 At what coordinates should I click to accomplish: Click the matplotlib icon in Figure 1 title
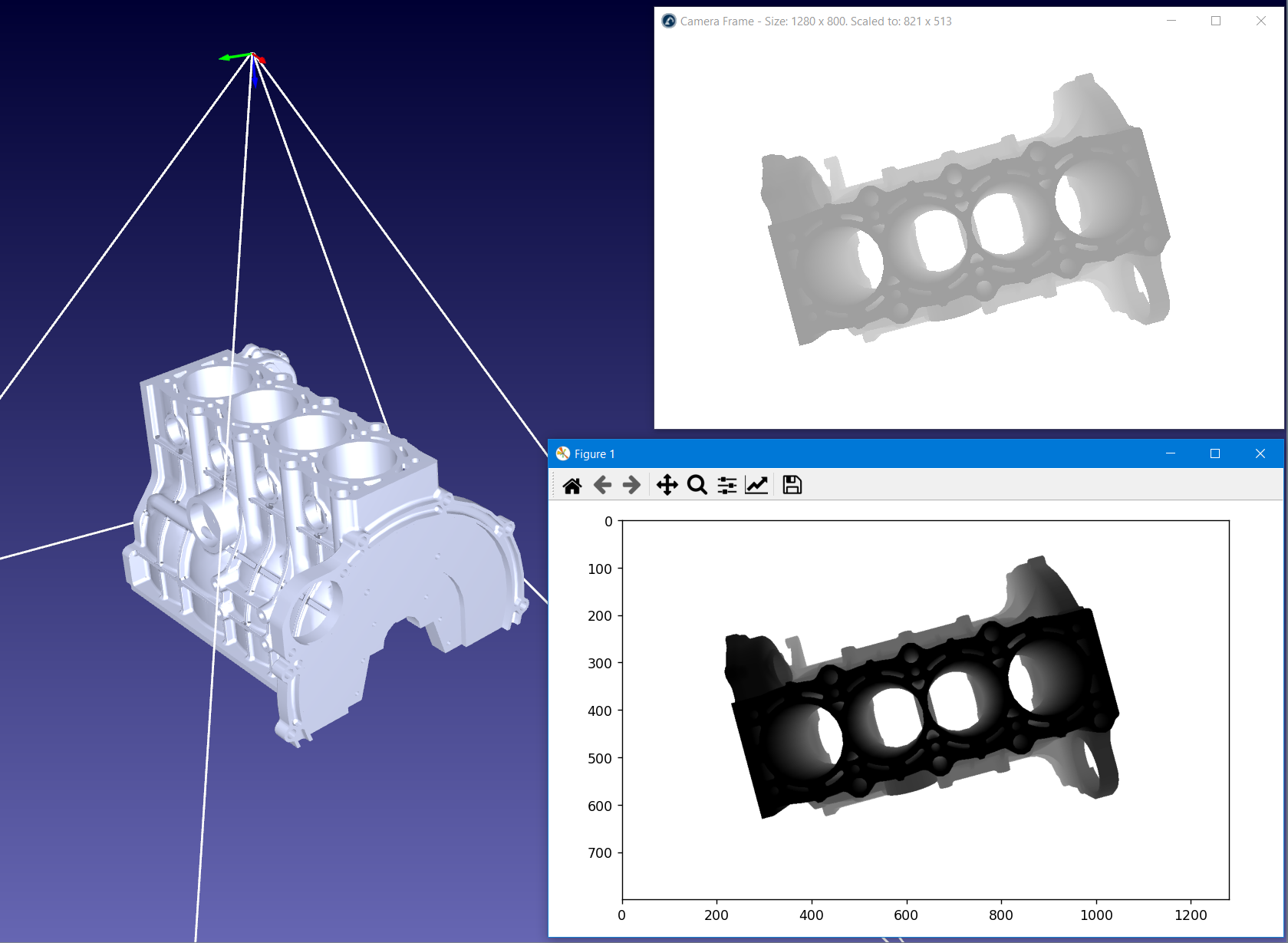point(563,453)
